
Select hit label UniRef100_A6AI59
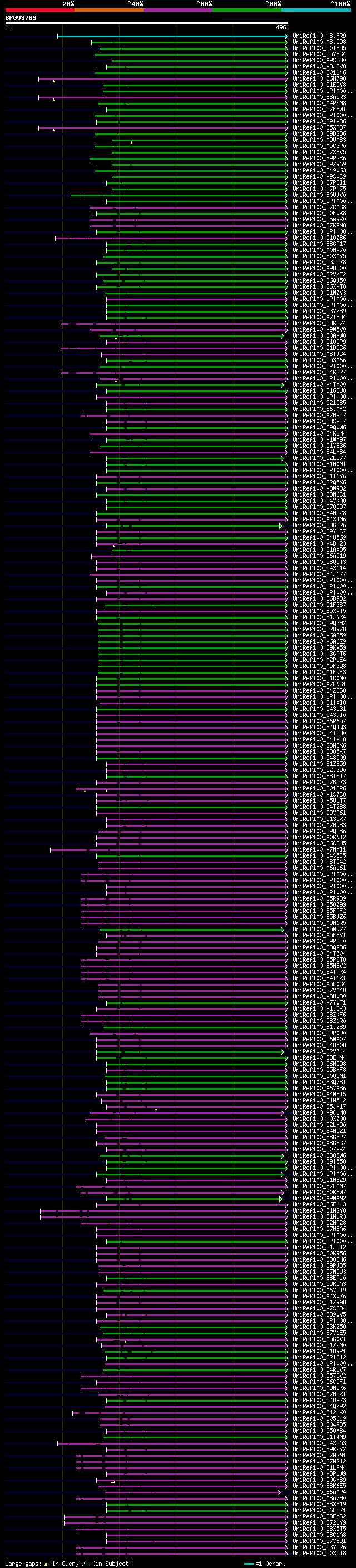319,635
